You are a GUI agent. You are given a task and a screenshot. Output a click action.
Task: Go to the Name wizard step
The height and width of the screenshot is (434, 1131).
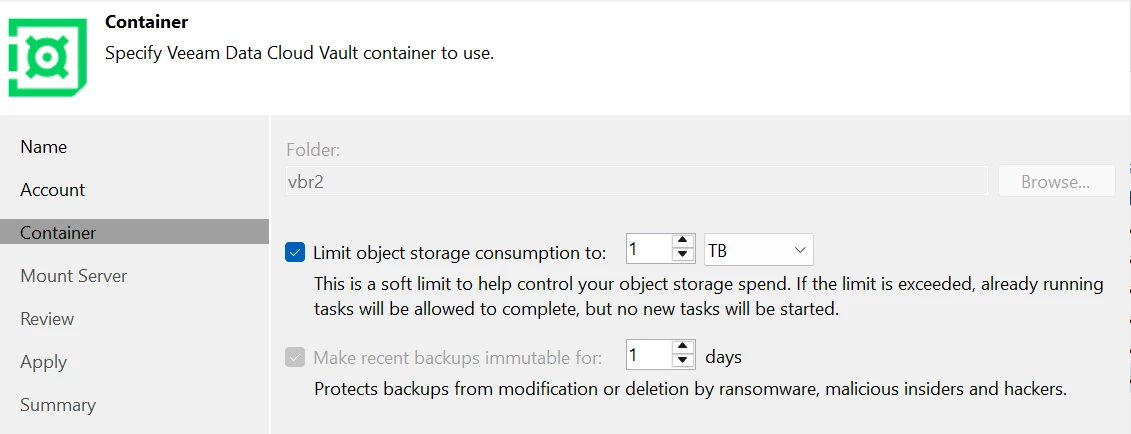[x=44, y=147]
